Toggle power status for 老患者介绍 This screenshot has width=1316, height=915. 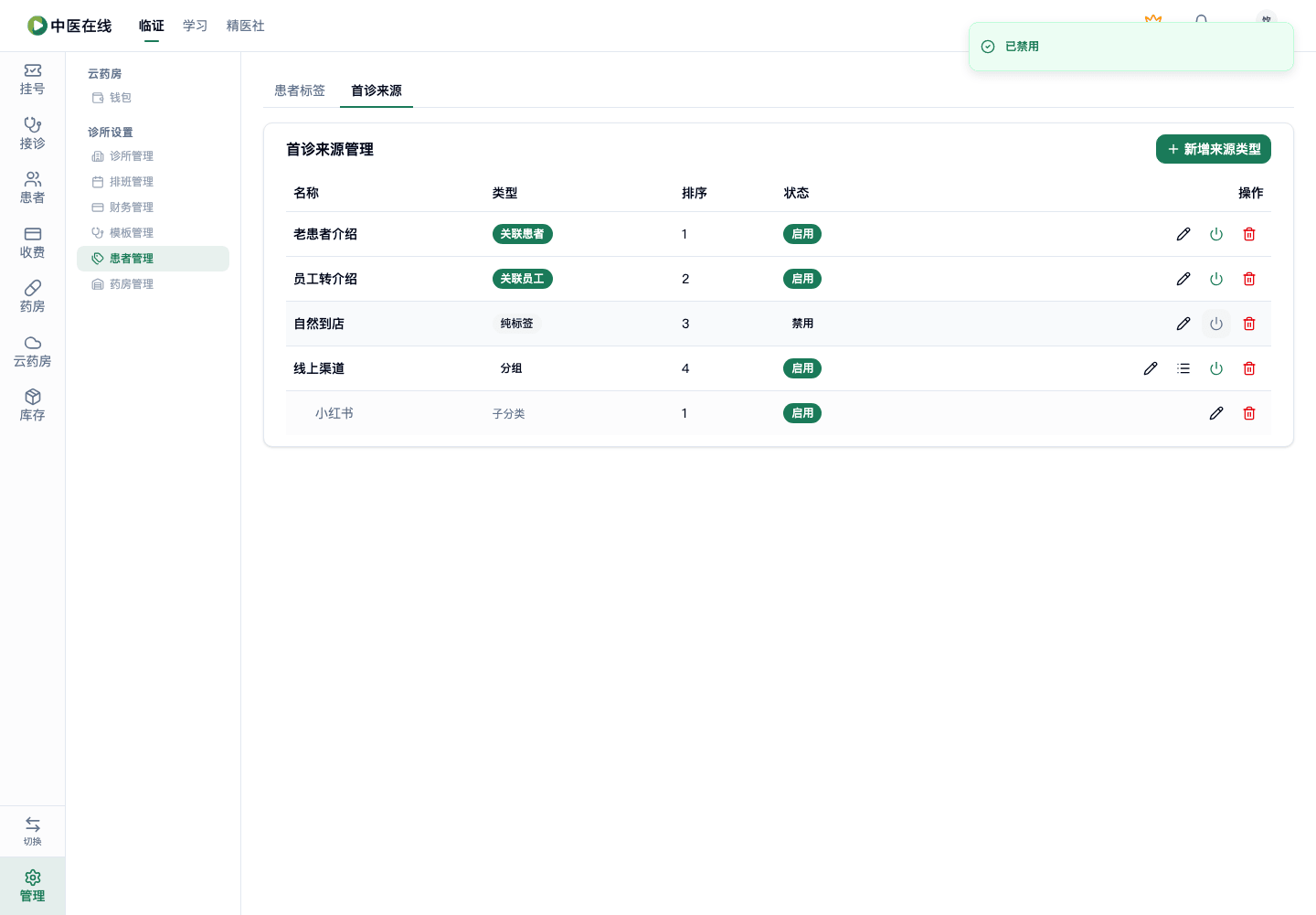point(1216,234)
